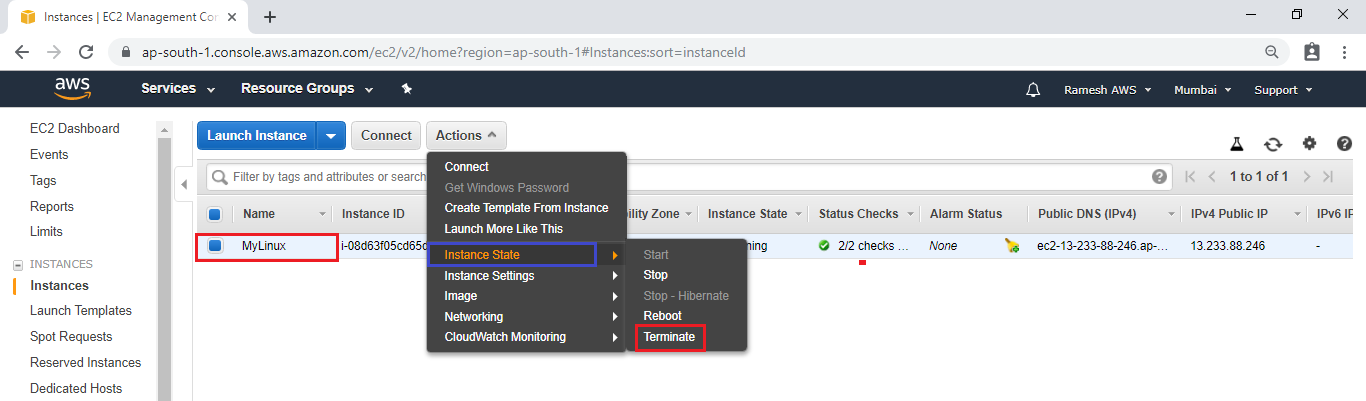Open the notifications bell
Viewport: 1366px width, 401px height.
pos(1033,90)
